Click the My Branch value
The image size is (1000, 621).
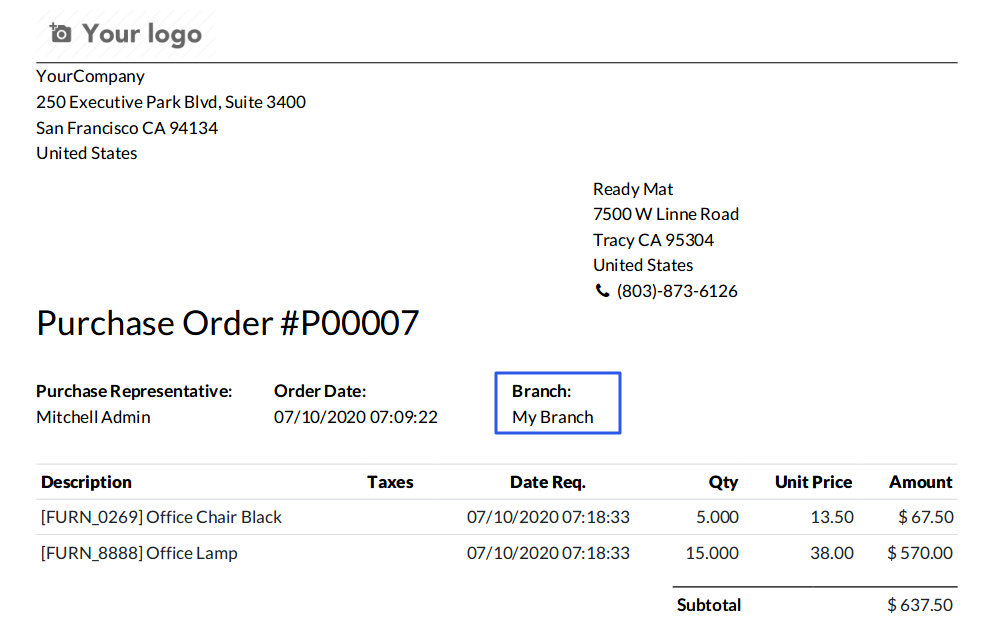point(552,417)
